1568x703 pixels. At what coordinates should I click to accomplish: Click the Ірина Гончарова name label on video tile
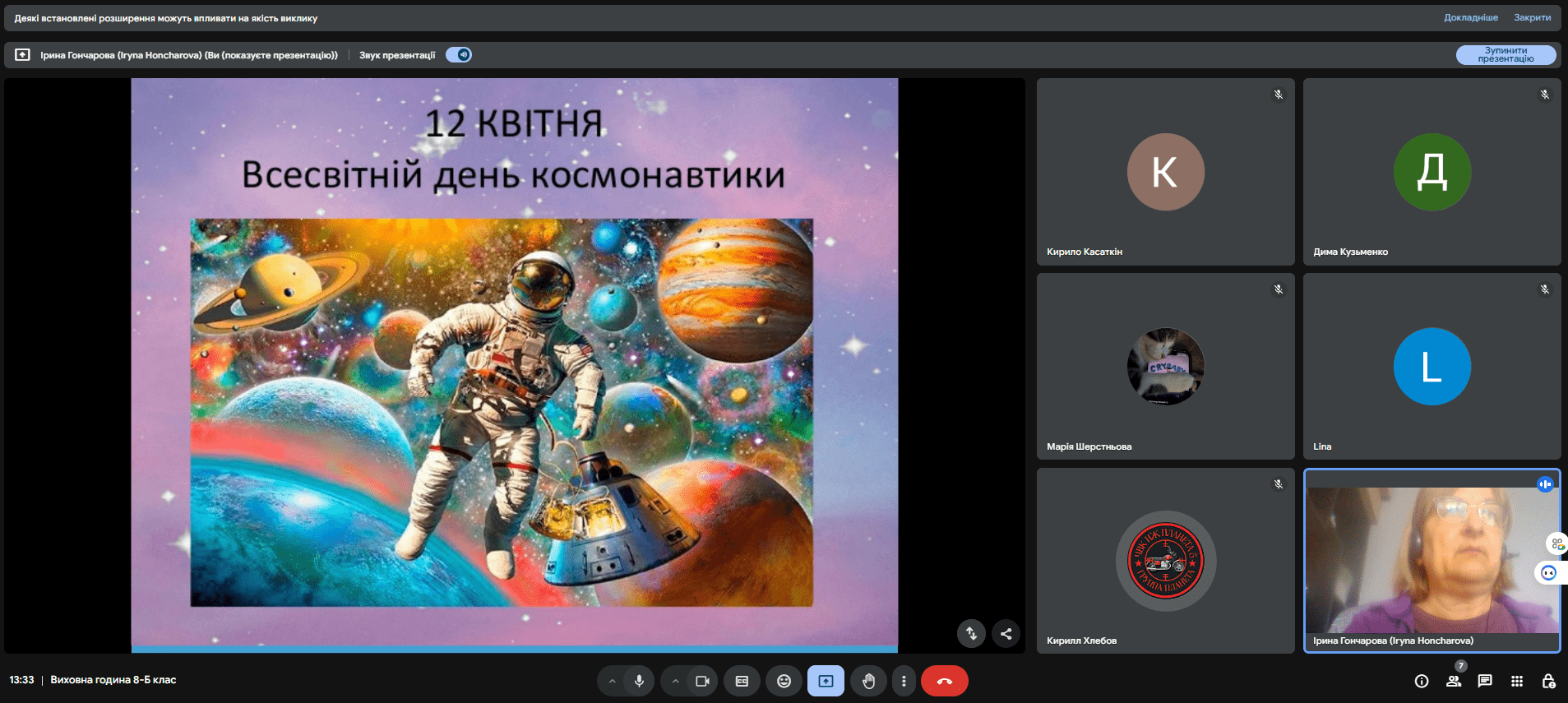click(1393, 641)
